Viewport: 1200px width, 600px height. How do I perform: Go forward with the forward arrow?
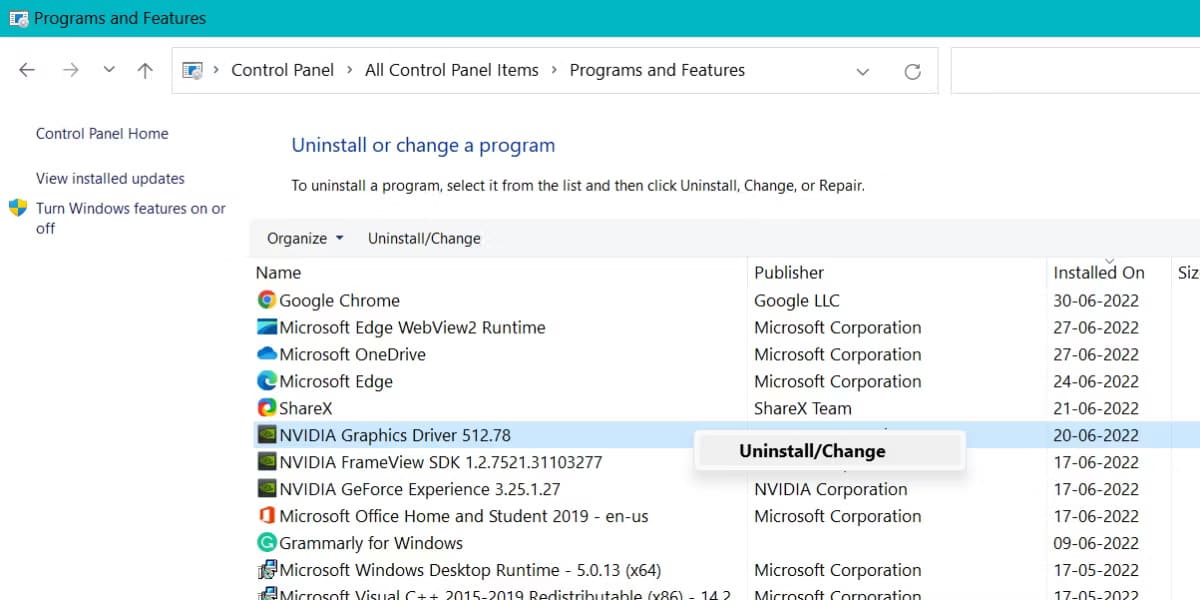tap(70, 70)
